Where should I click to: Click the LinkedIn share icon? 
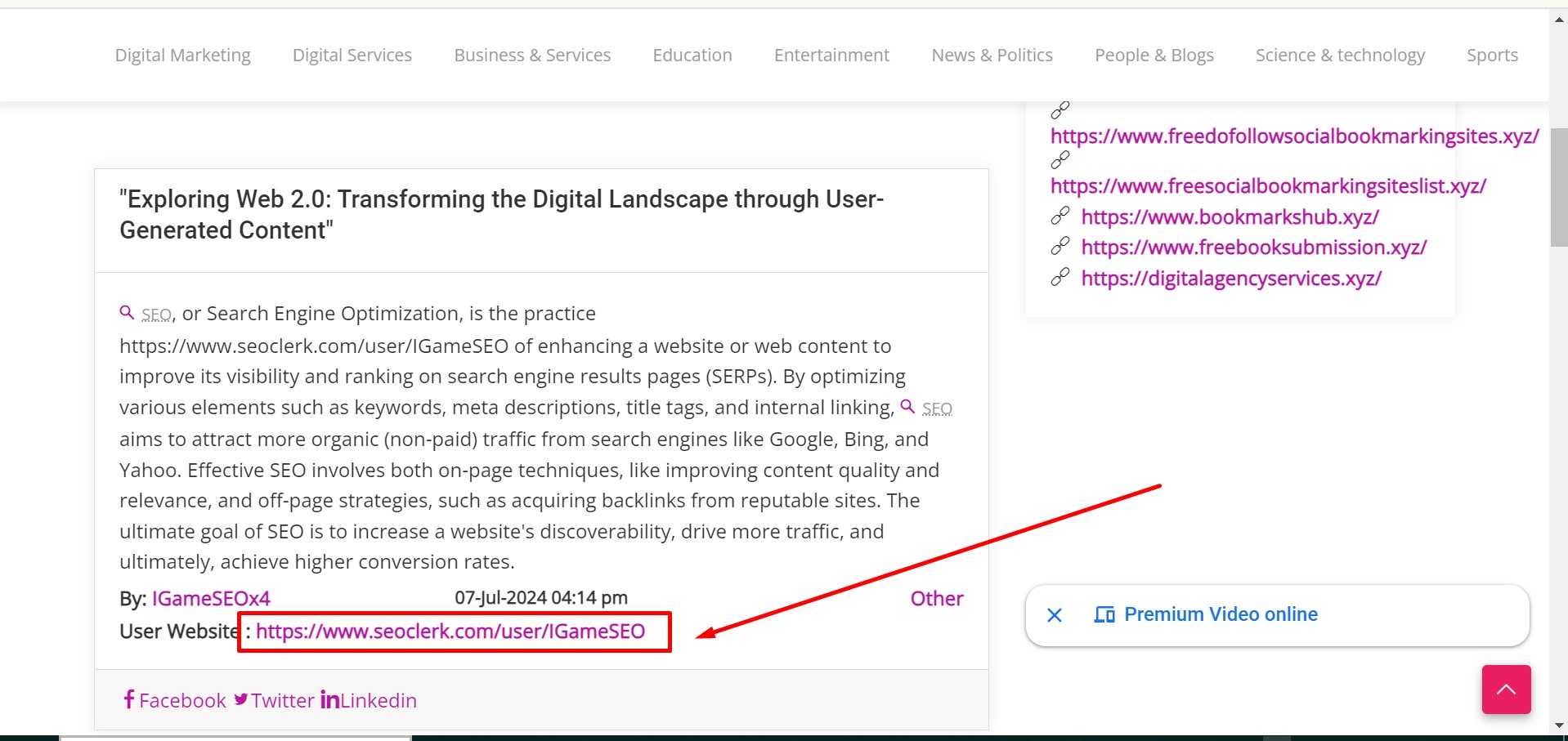[329, 699]
